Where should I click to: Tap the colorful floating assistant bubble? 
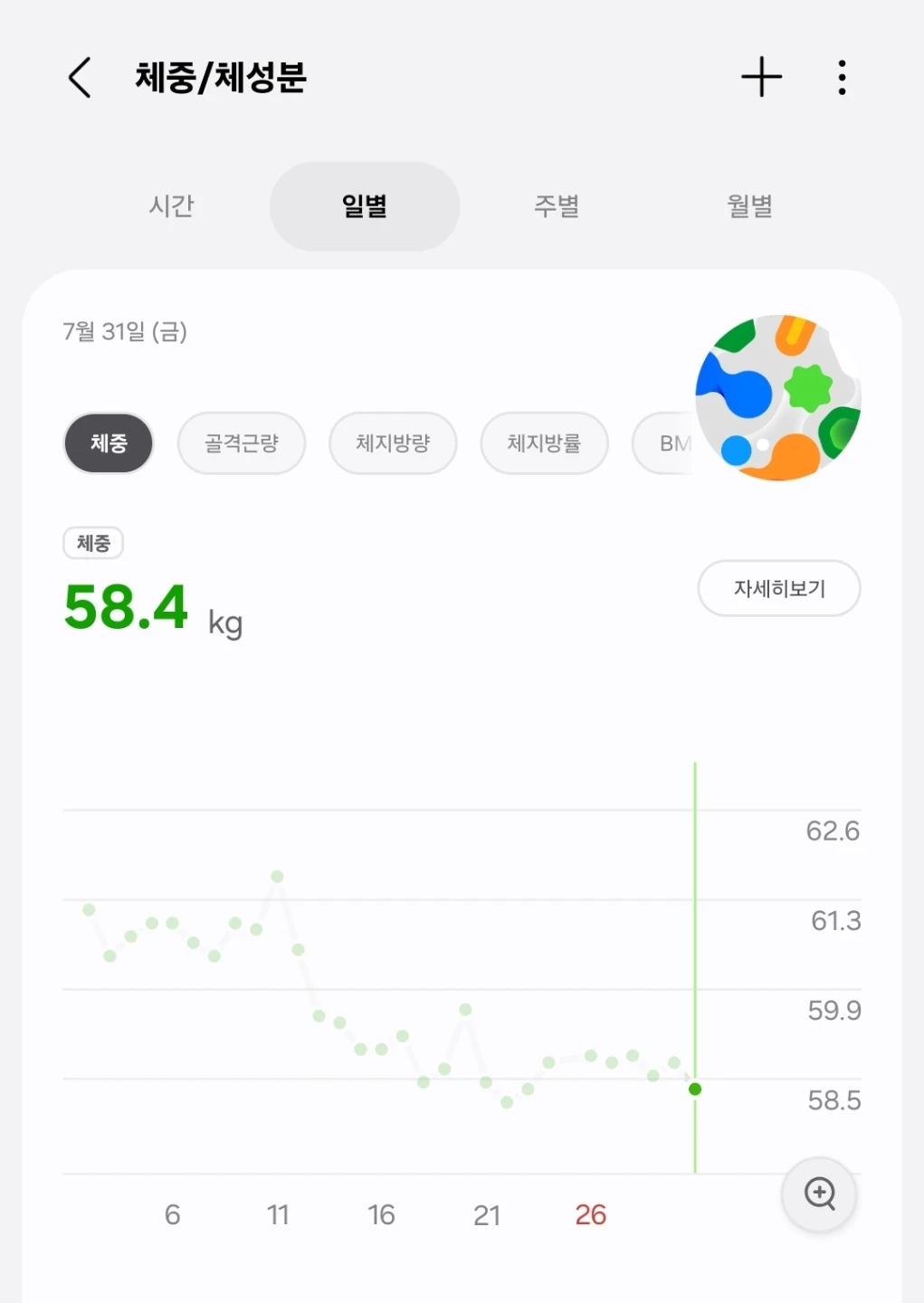pyautogui.click(x=777, y=397)
